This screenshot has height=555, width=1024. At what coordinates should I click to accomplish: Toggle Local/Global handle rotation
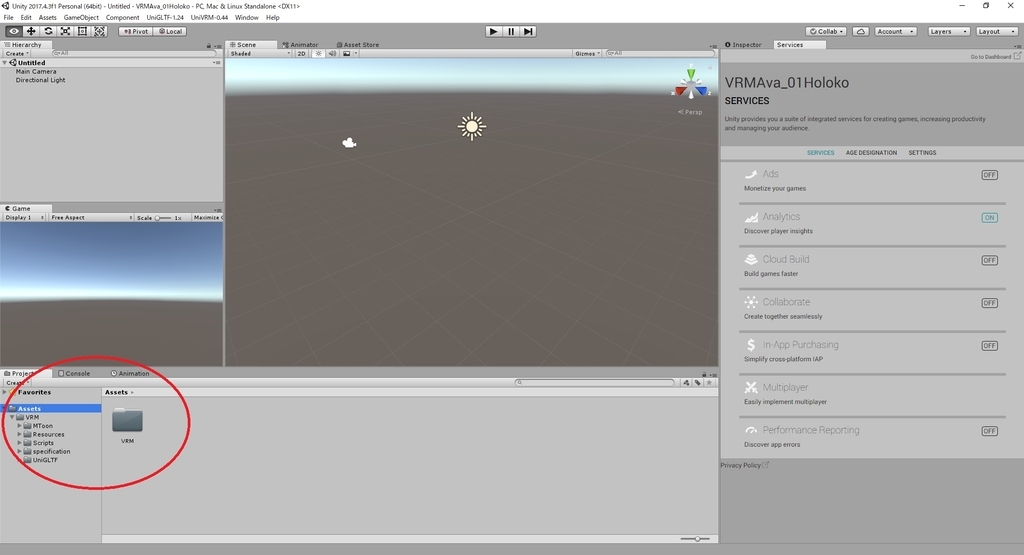point(170,31)
